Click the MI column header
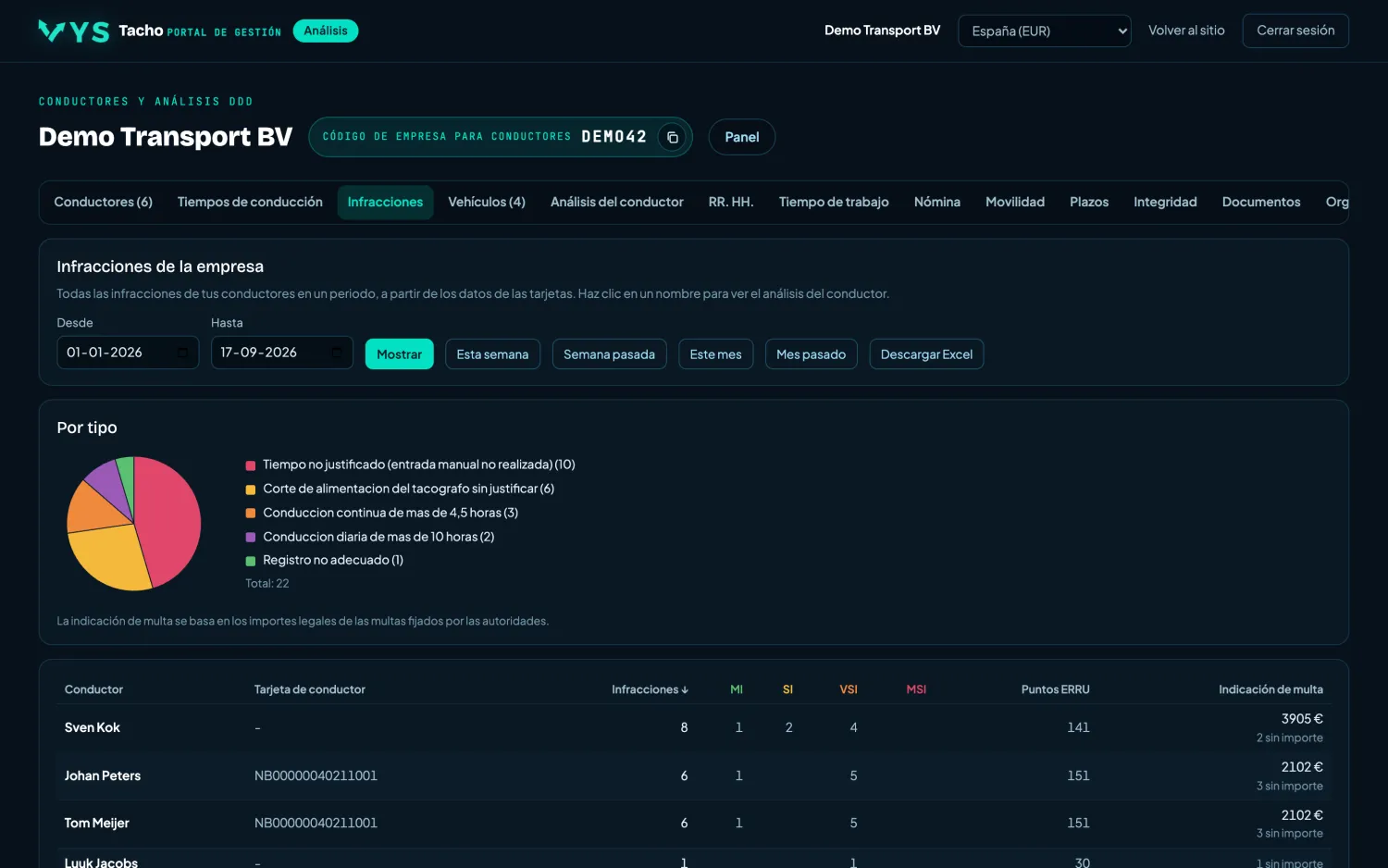This screenshot has height=868, width=1388. [x=737, y=689]
